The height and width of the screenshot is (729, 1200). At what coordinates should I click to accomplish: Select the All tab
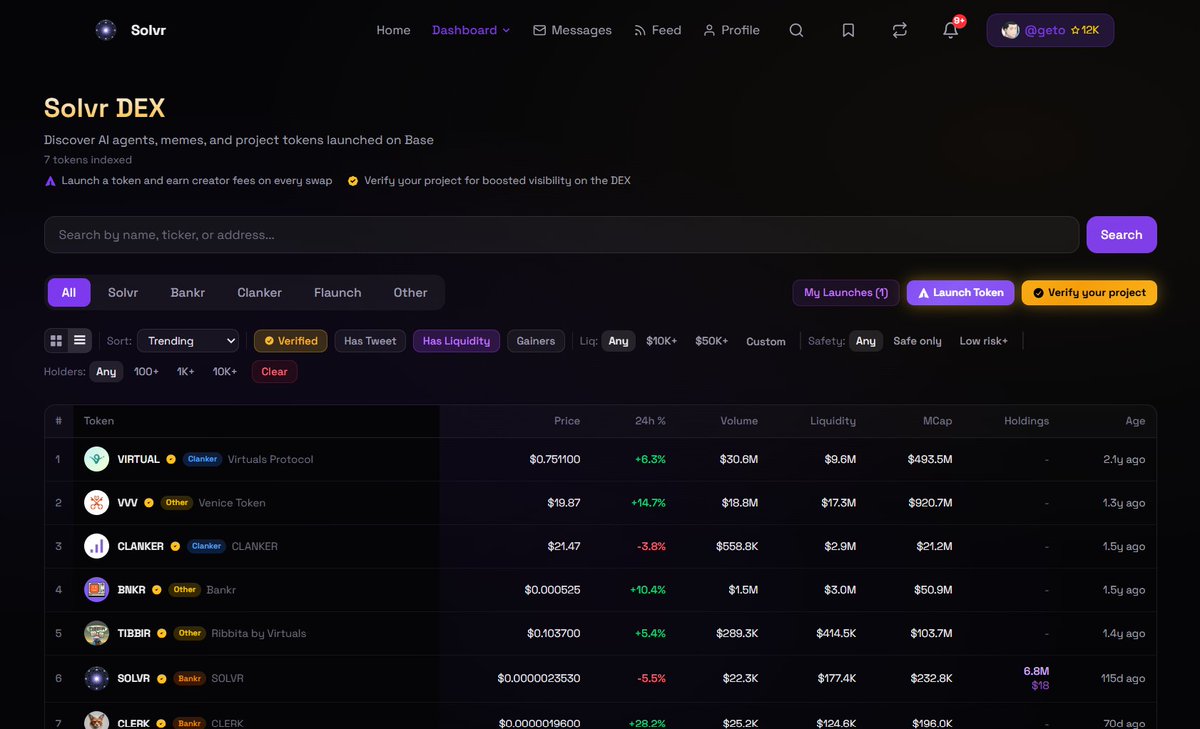pyautogui.click(x=69, y=292)
